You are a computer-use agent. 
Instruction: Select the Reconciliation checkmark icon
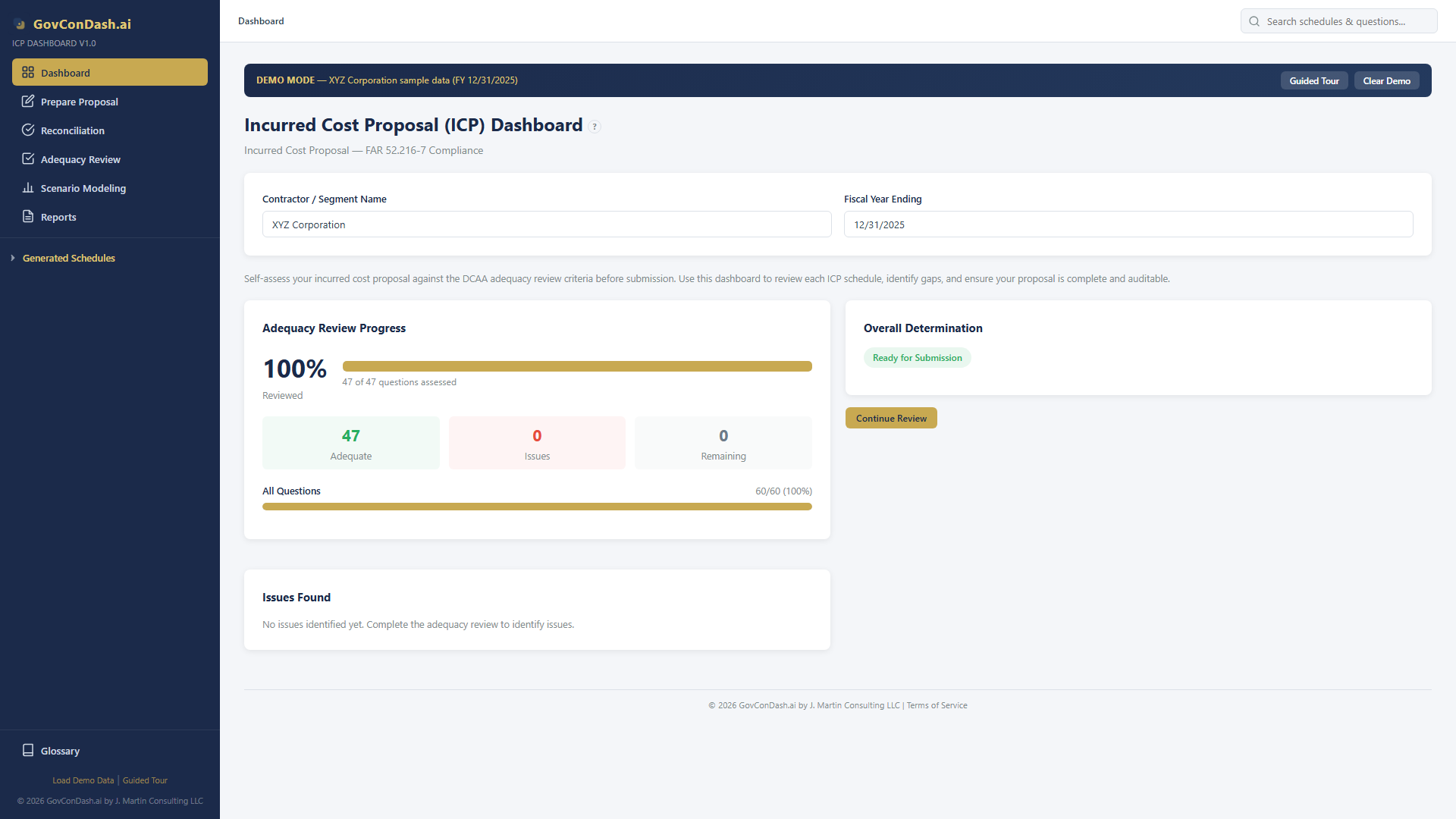(28, 130)
